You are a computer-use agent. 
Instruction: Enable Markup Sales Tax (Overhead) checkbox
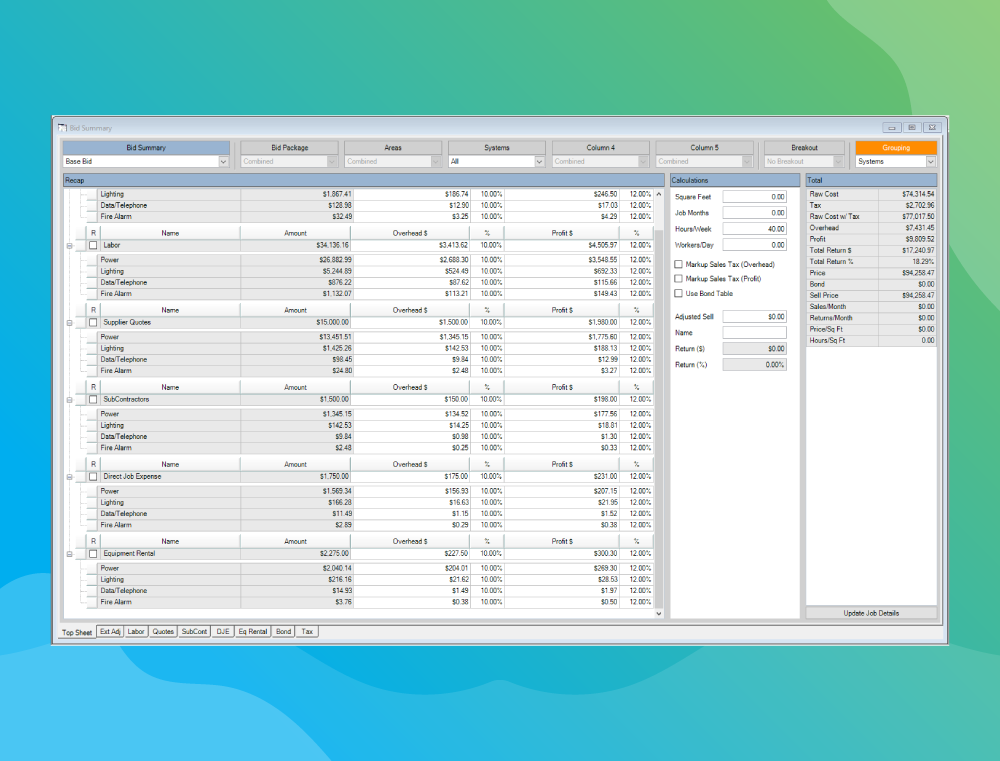(x=679, y=264)
